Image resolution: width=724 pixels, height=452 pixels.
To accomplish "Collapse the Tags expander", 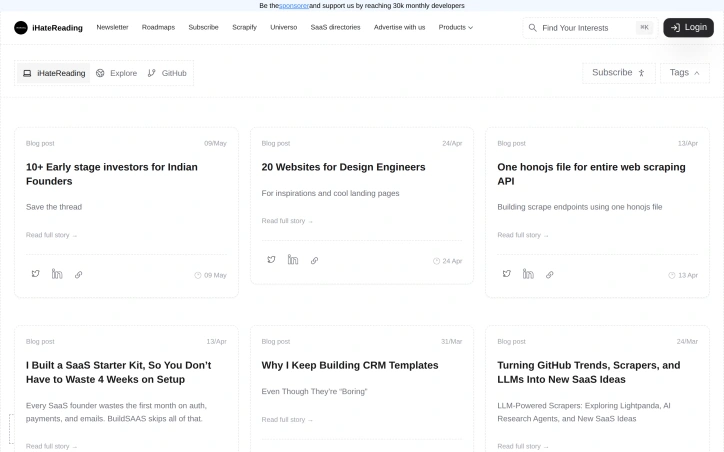I will [685, 73].
